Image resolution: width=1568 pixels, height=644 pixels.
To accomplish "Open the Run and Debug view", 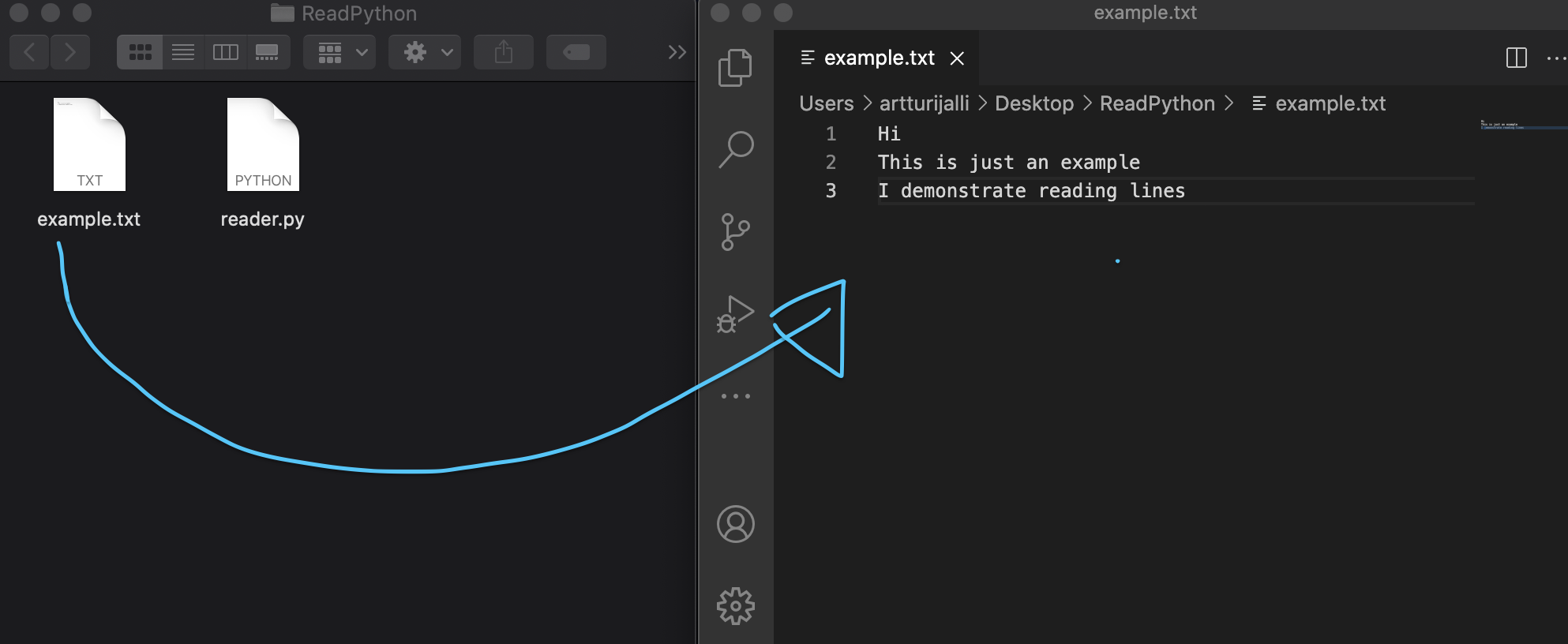I will [735, 314].
